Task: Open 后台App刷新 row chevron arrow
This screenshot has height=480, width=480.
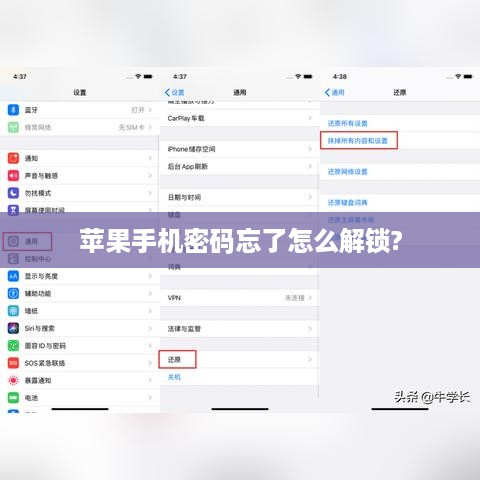Action: pos(310,166)
